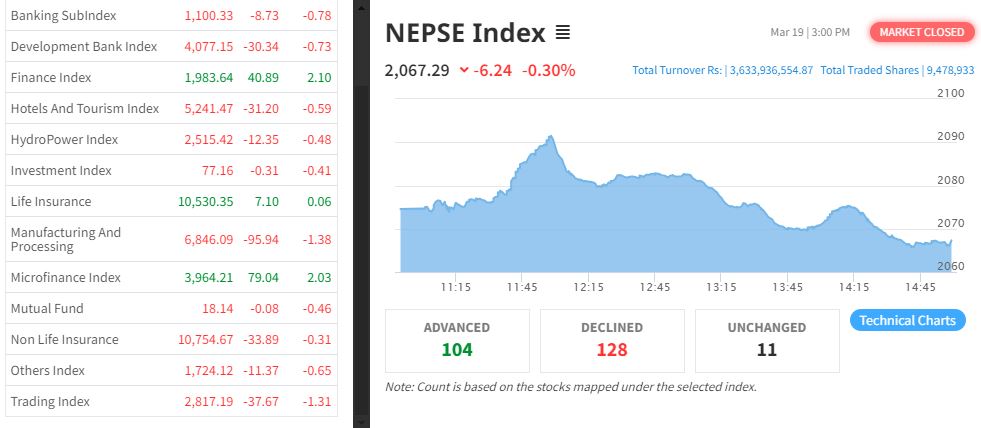The width and height of the screenshot is (981, 428).
Task: Choose the HydroPower Index row
Action: tap(64, 139)
